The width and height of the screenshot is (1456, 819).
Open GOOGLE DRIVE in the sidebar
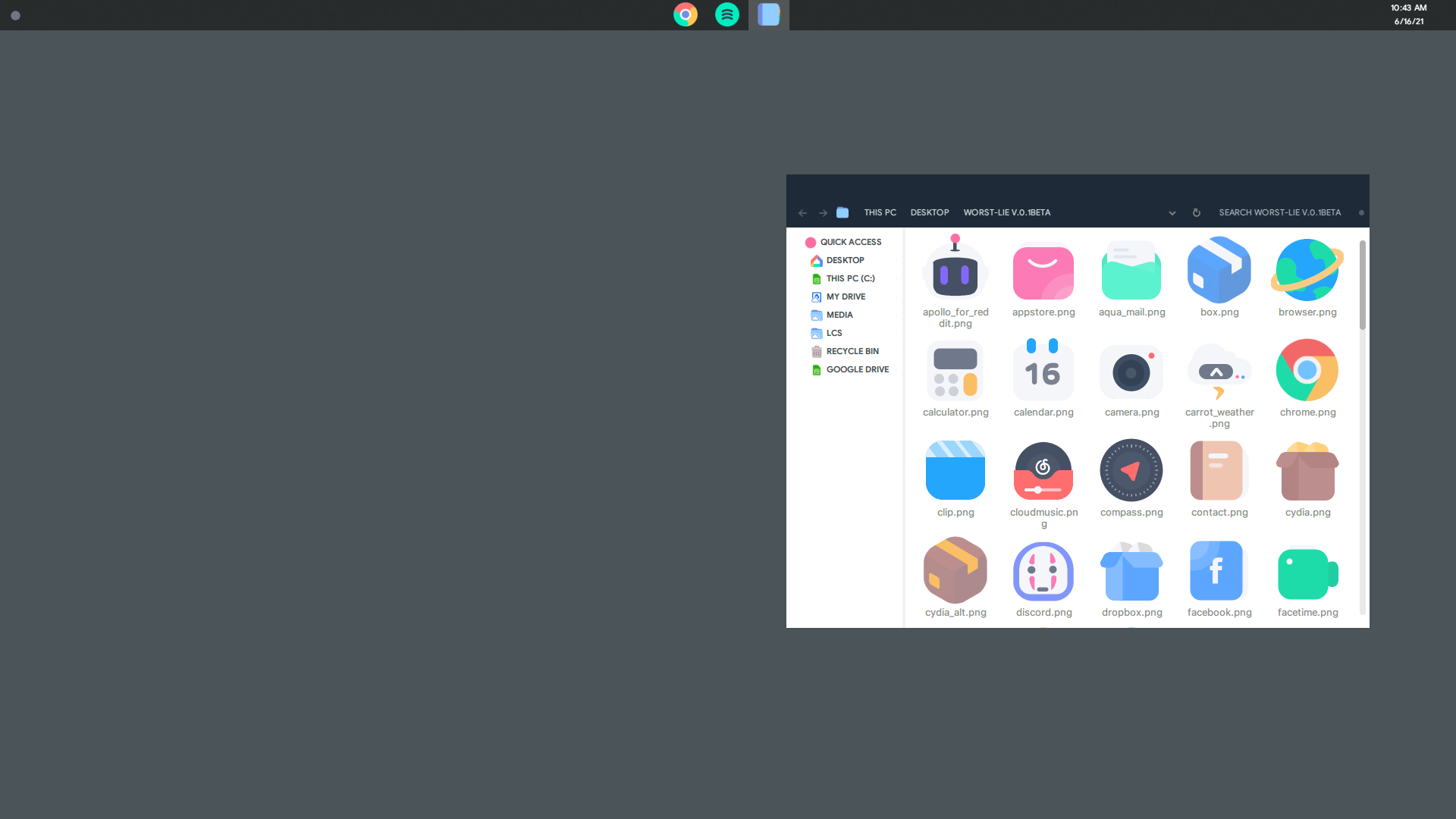[850, 369]
